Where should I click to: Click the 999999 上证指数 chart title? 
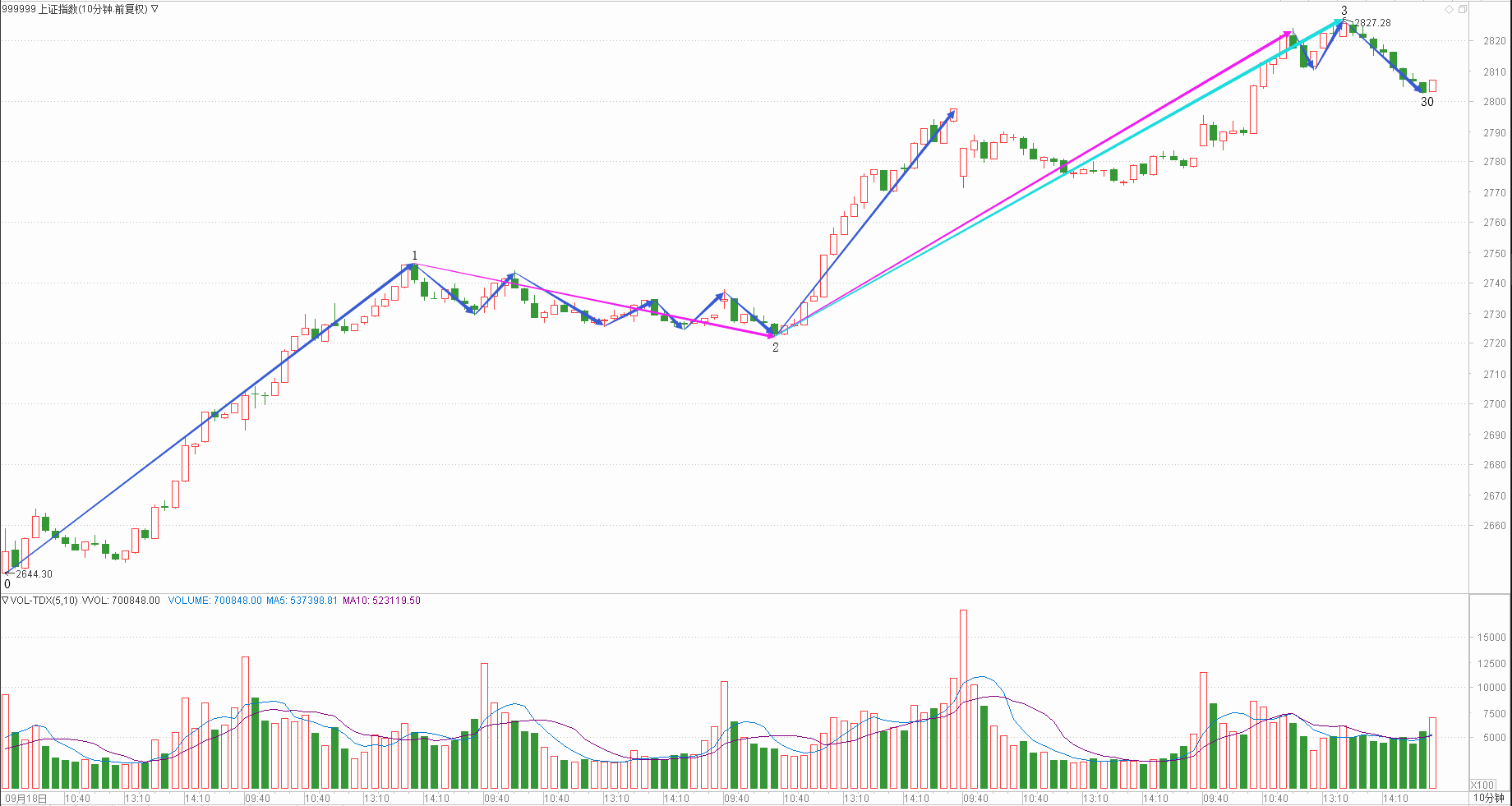[74, 9]
